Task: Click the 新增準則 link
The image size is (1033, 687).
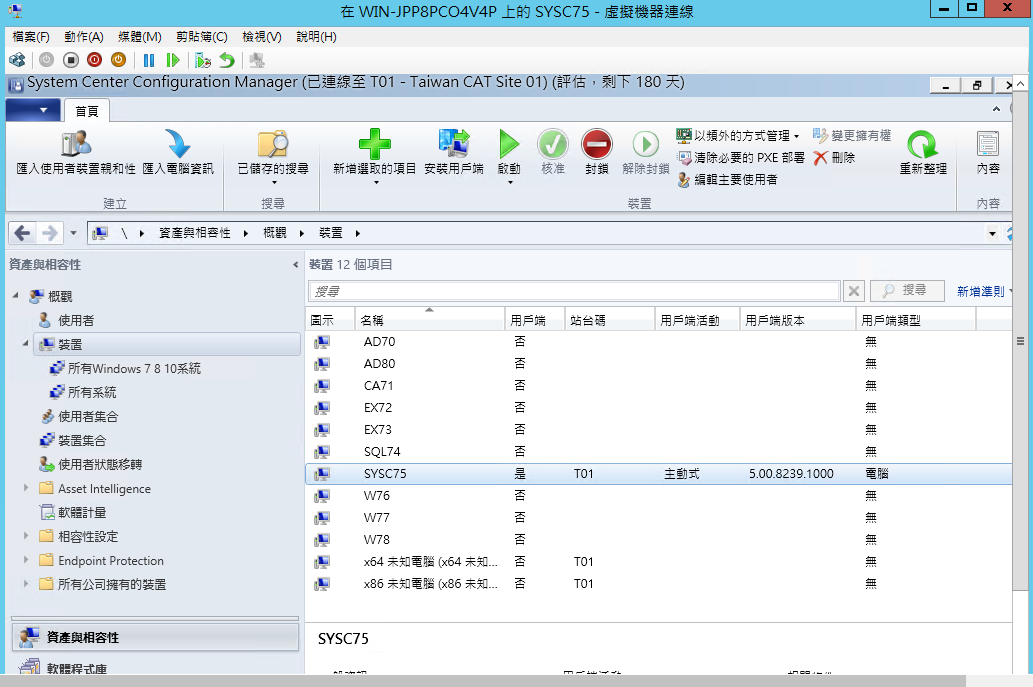Action: tap(980, 291)
